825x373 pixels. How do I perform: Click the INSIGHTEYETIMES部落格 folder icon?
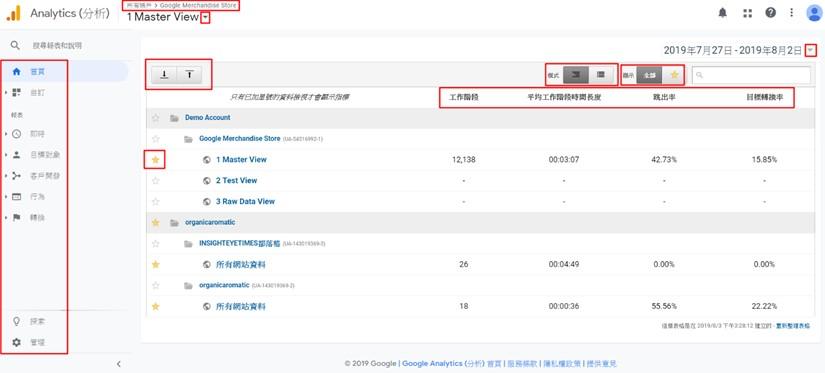(188, 244)
